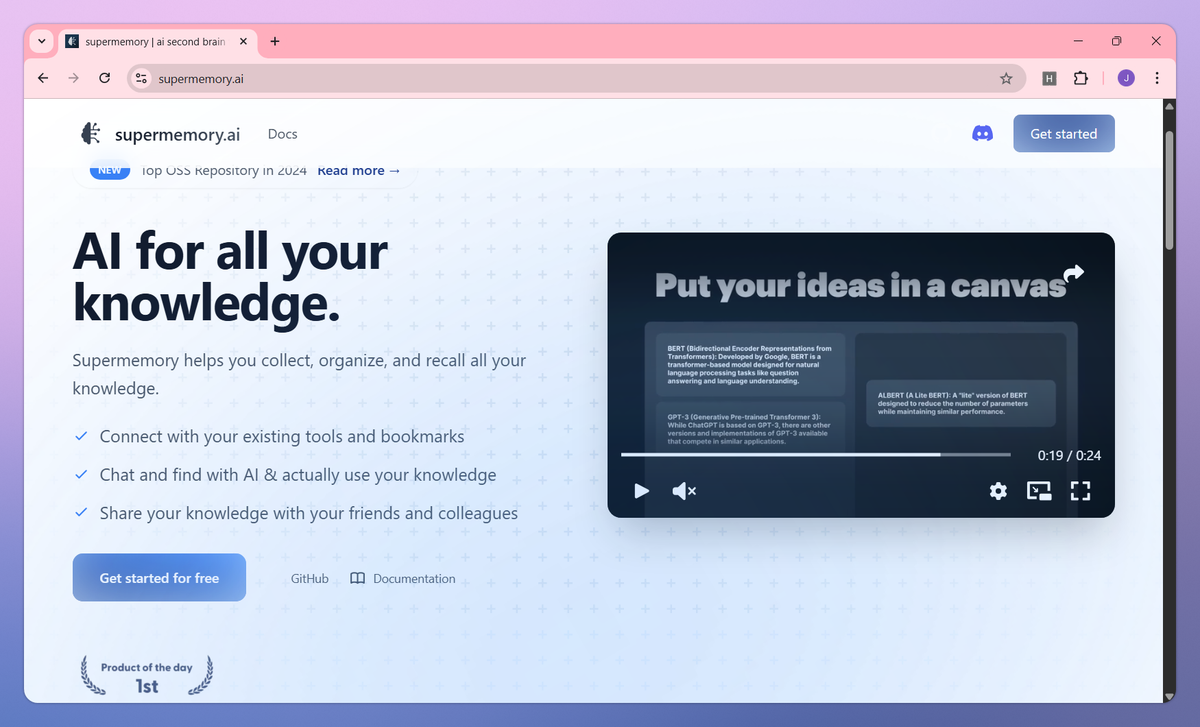
Task: Open the Discord community icon
Action: 983,133
